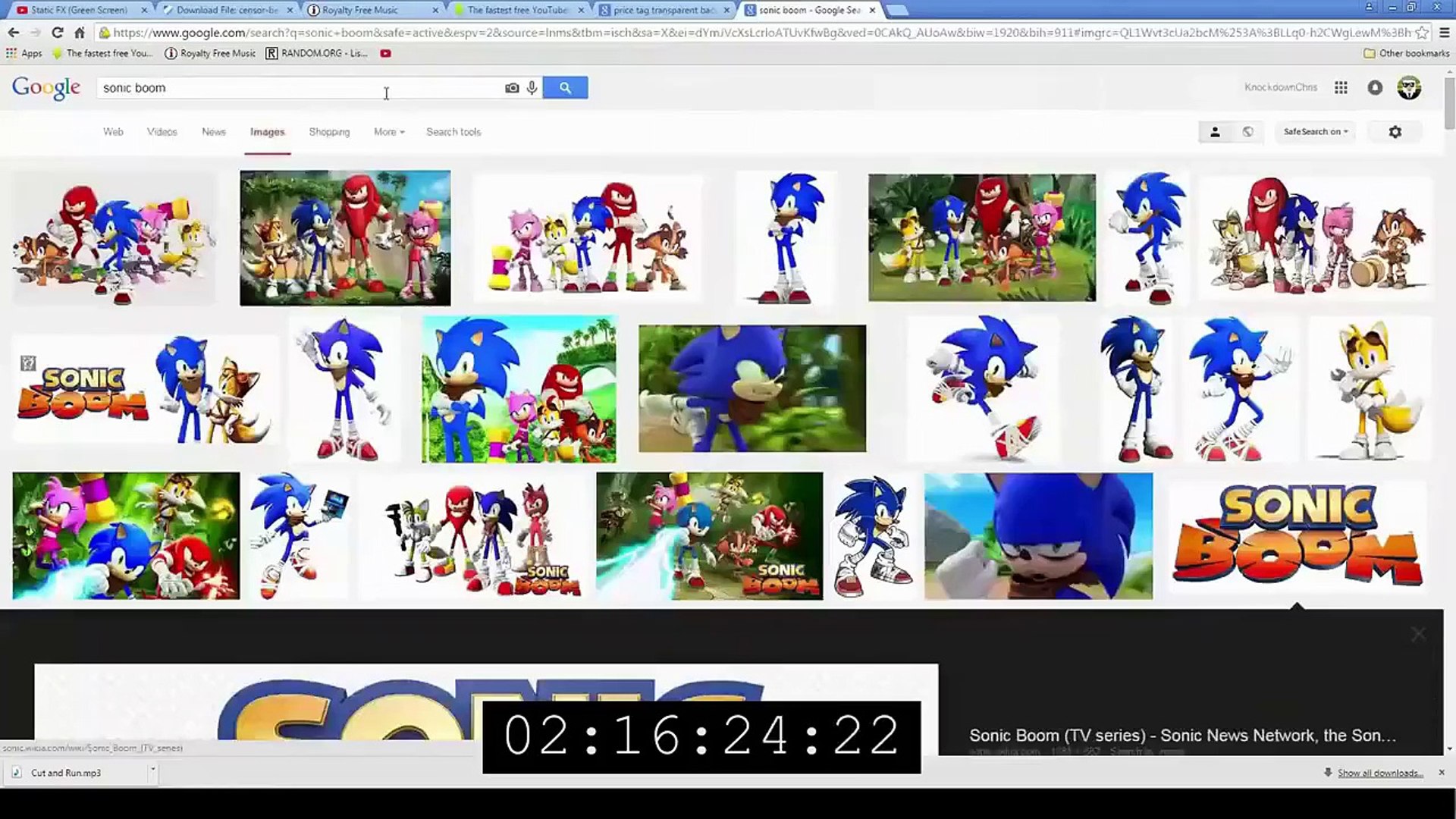The image size is (1456, 819).
Task: Expand the SafeSearch on dropdown
Action: [1316, 132]
